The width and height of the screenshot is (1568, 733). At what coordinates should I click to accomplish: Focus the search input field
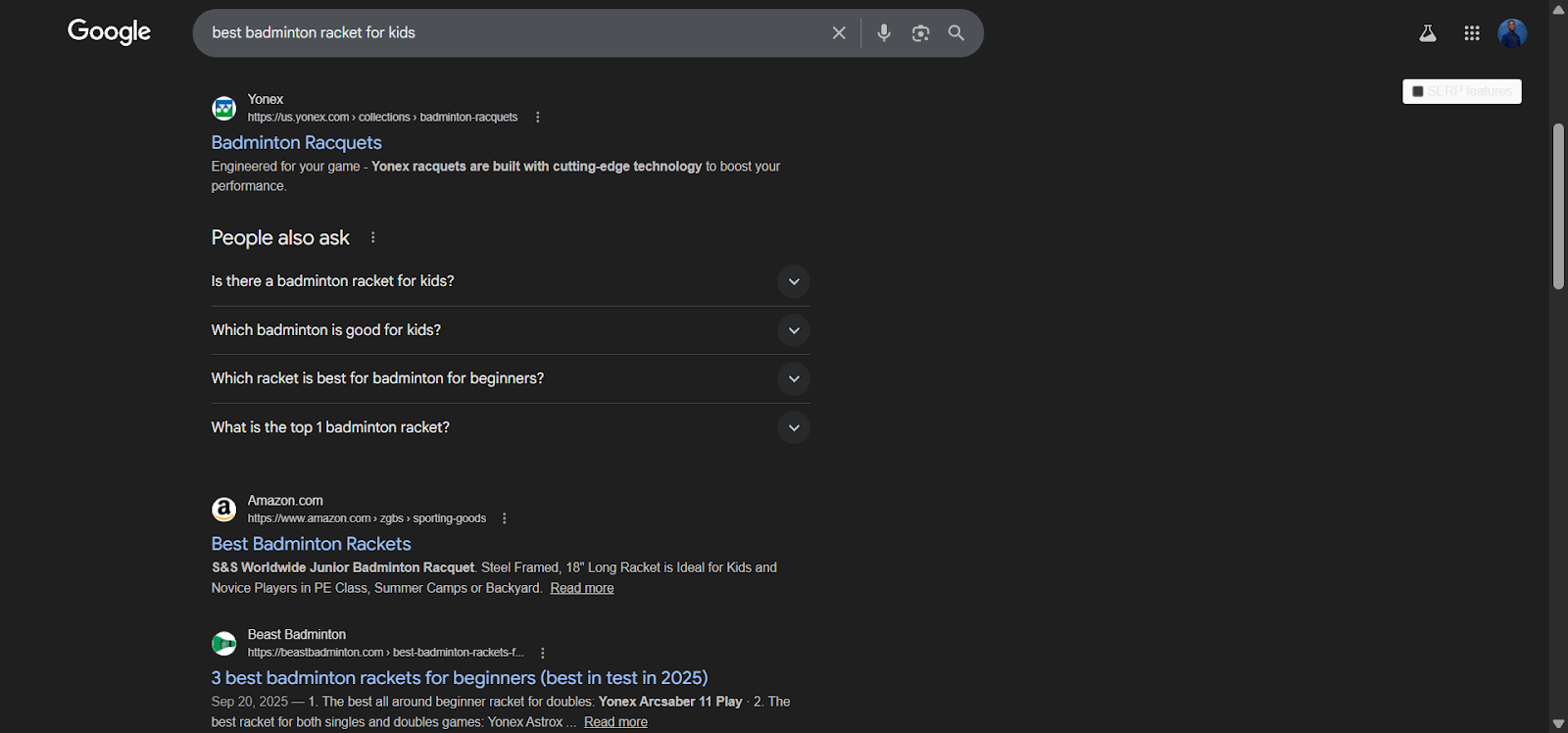514,33
